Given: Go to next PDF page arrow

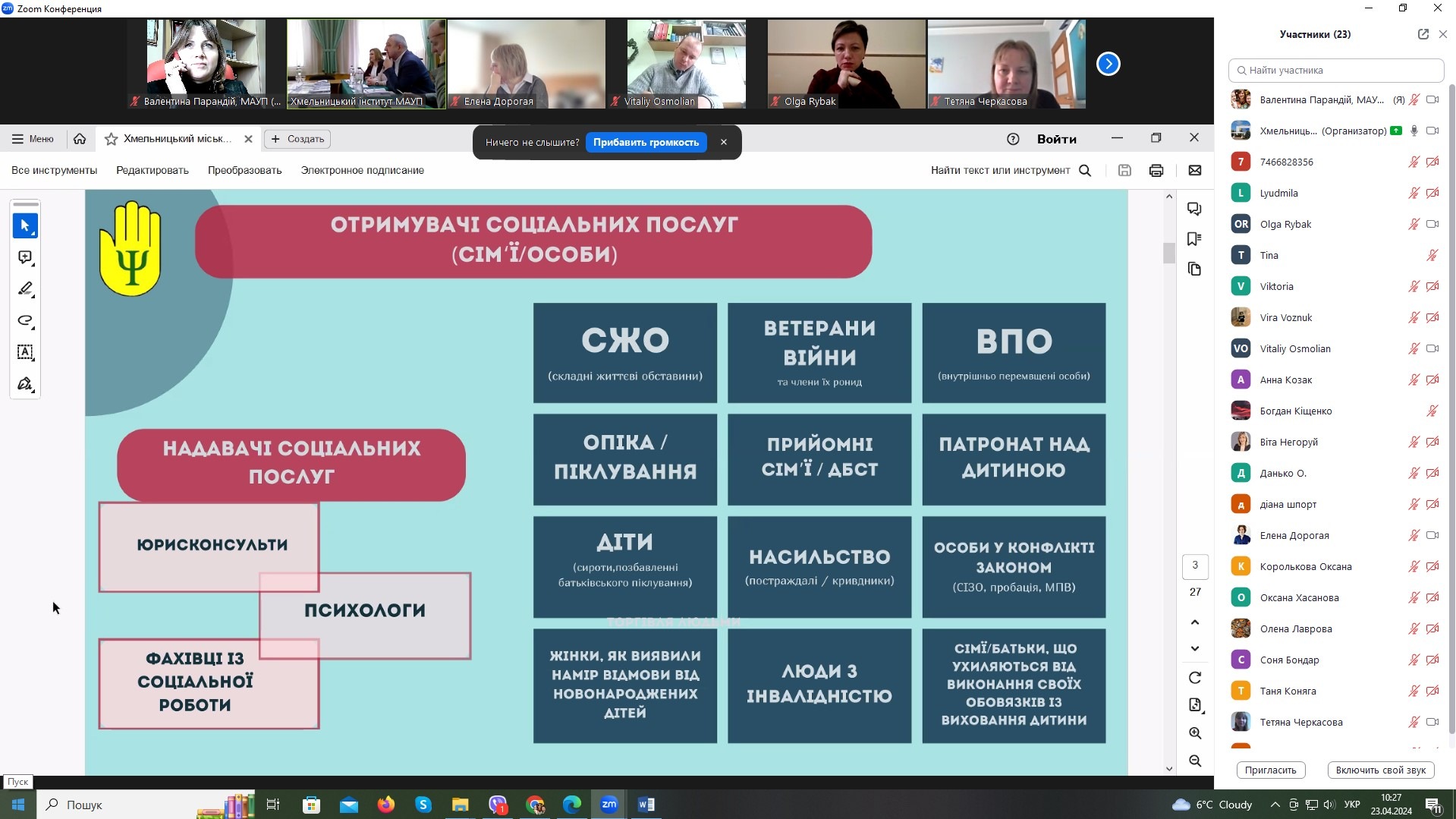Looking at the screenshot, I should pyautogui.click(x=1195, y=649).
